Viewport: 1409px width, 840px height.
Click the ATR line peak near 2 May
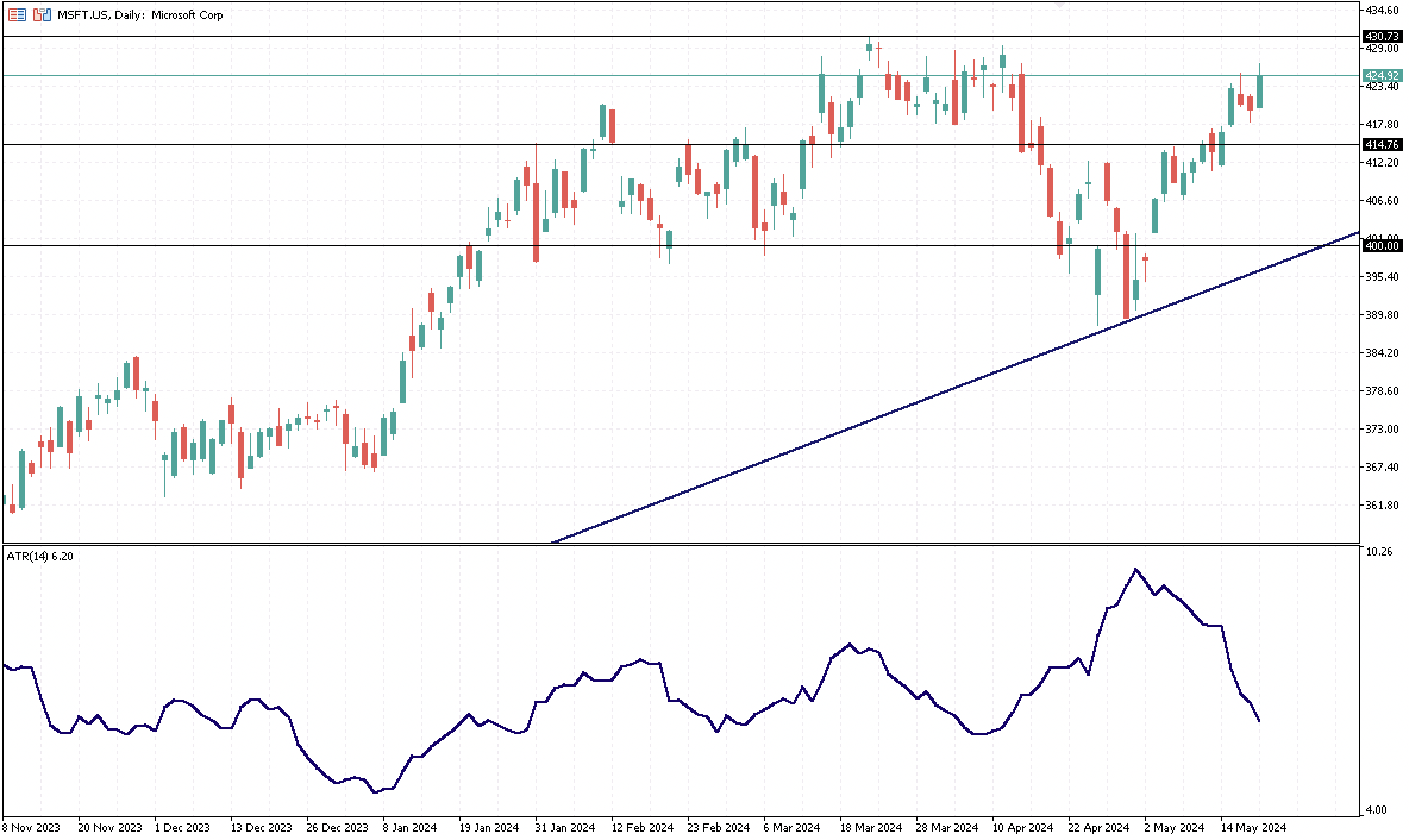pyautogui.click(x=1136, y=569)
